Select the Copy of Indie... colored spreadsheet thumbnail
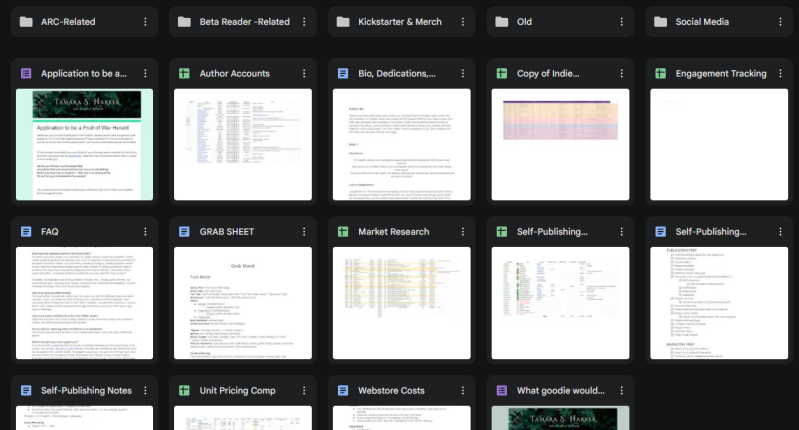Image resolution: width=799 pixels, height=430 pixels. [x=561, y=145]
